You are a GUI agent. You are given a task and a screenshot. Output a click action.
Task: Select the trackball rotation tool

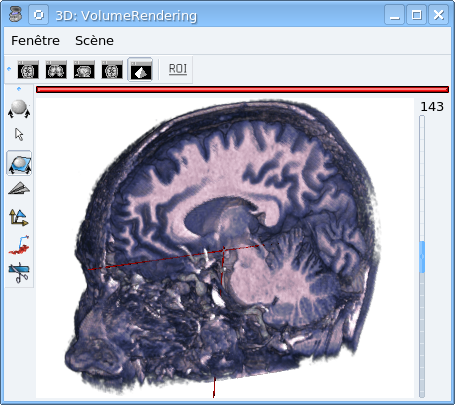point(19,109)
